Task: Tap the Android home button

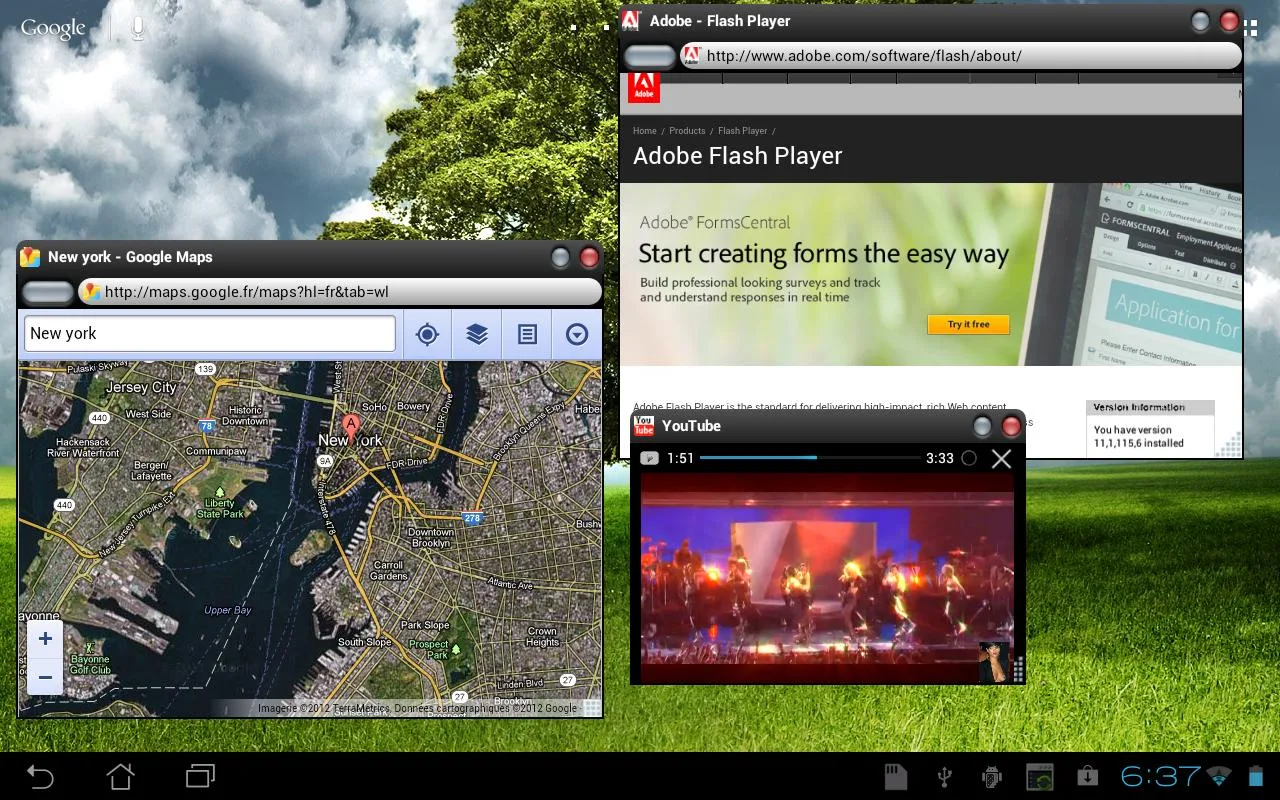Action: coord(120,776)
